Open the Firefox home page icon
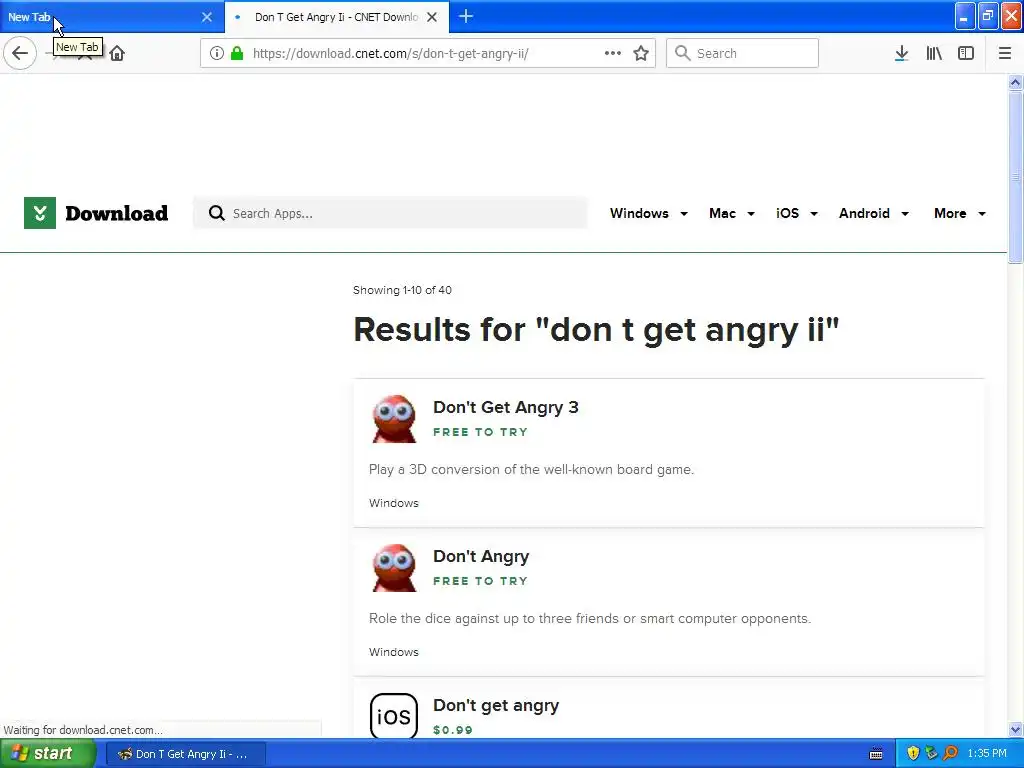The width and height of the screenshot is (1024, 768). (117, 53)
